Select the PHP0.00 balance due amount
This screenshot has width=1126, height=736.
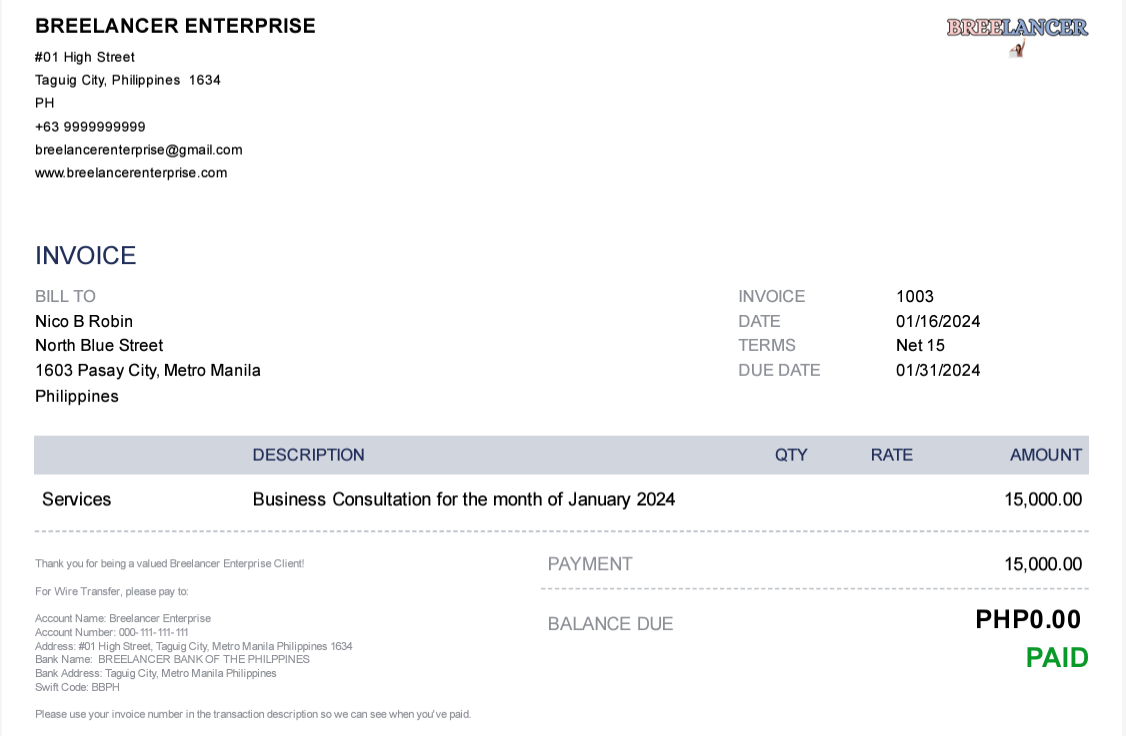click(1028, 620)
